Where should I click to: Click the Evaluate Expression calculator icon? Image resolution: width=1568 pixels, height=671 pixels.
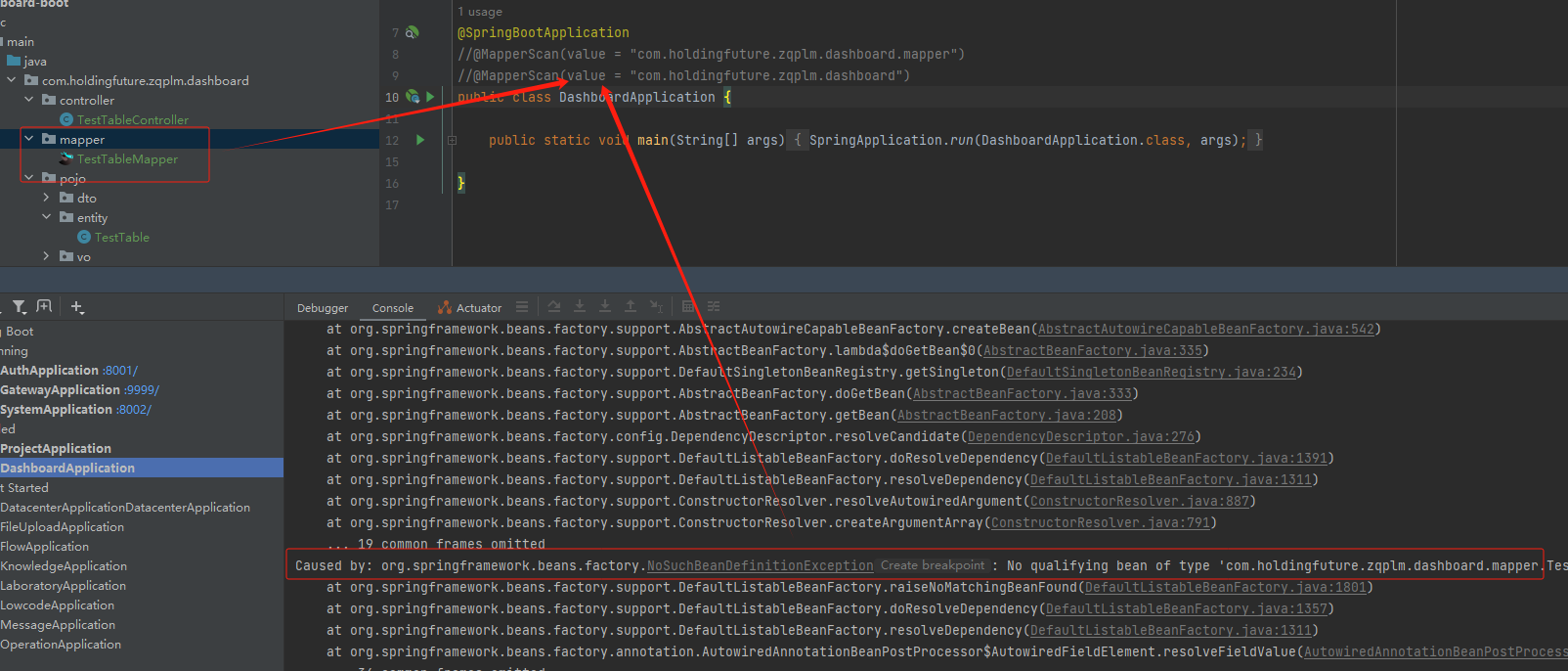coord(688,306)
